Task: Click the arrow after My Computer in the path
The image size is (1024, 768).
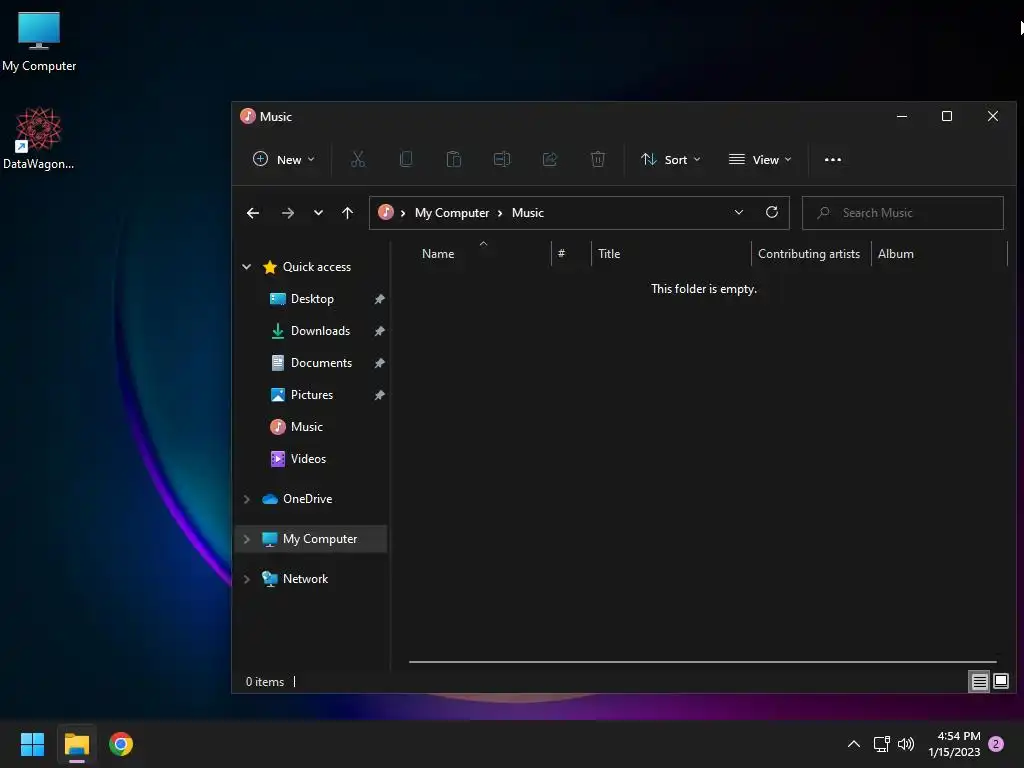Action: pos(500,214)
